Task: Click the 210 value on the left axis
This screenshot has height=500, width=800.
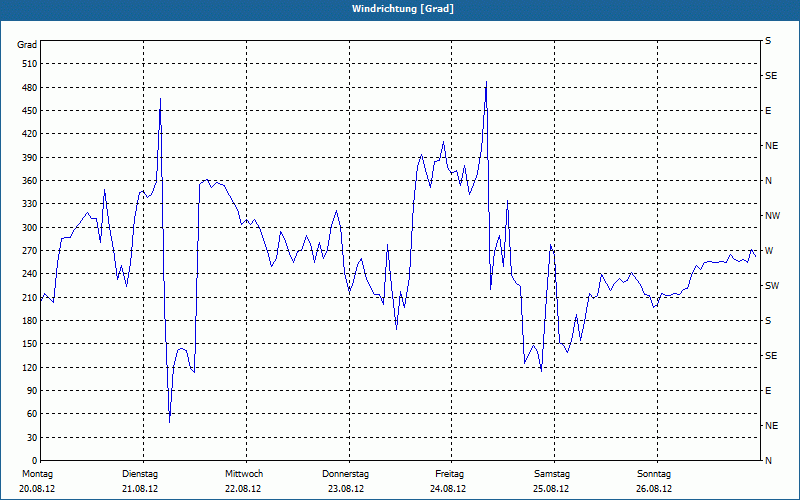Action: tap(30, 297)
